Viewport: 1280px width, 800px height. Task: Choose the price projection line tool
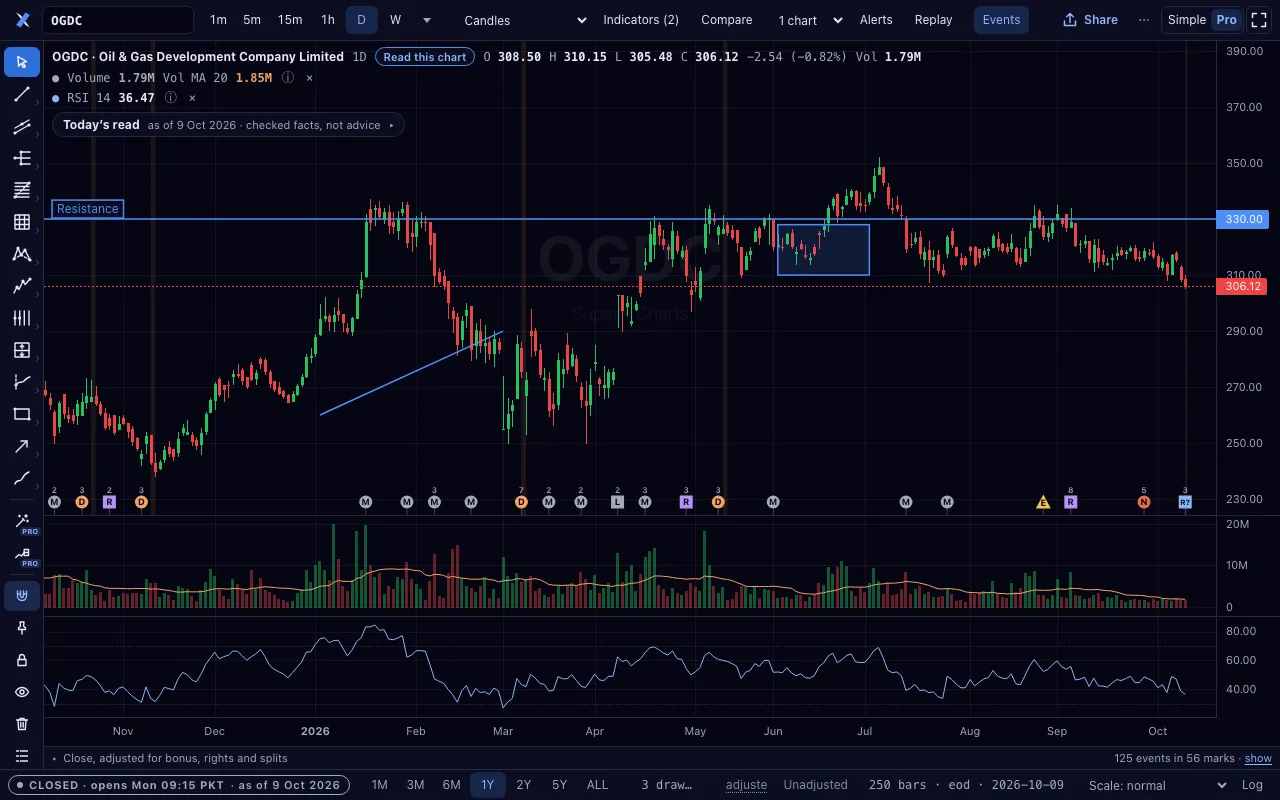pyautogui.click(x=22, y=286)
